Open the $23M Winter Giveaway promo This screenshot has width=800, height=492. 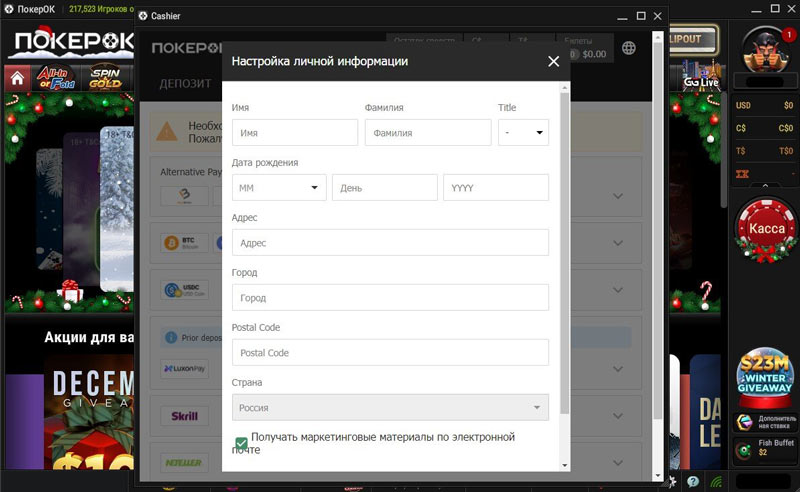(x=766, y=374)
